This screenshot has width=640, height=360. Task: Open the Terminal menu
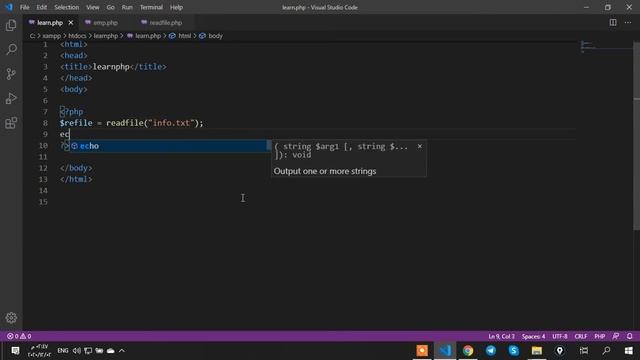(151, 7)
